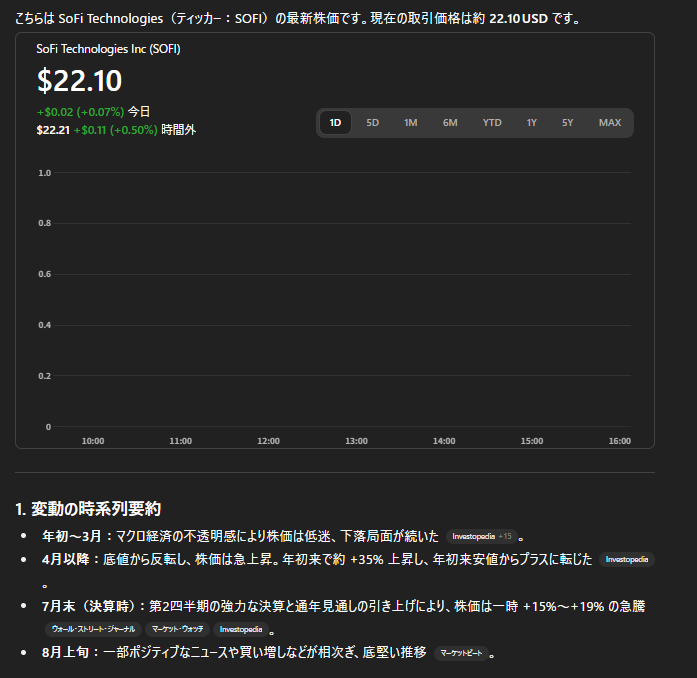Click the 7月末（決算時） bullet label
This screenshot has width=697, height=678.
pyautogui.click(x=88, y=606)
